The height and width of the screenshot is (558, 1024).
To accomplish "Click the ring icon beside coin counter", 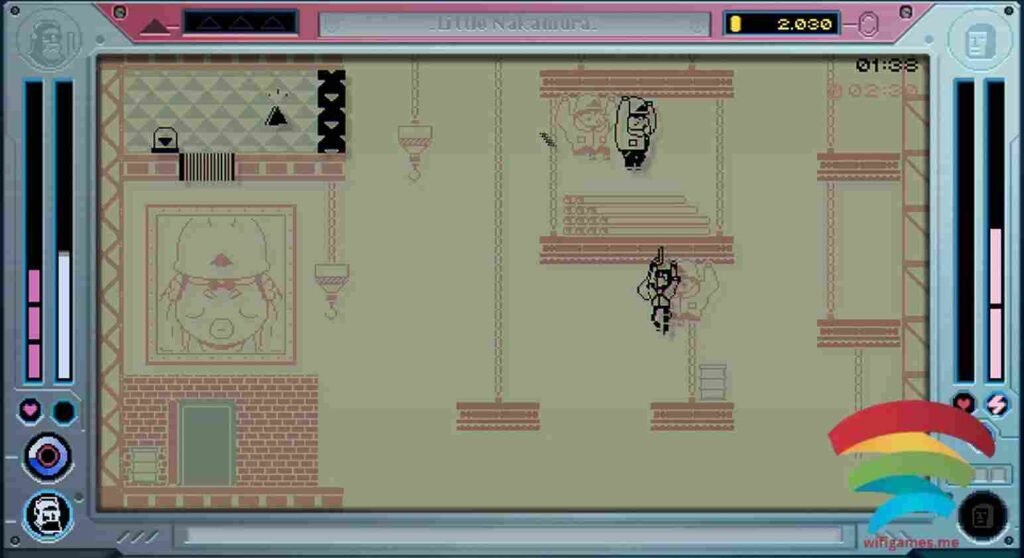I will (867, 25).
